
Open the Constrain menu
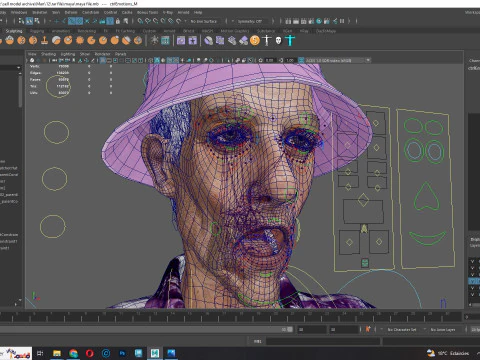pyautogui.click(x=90, y=12)
